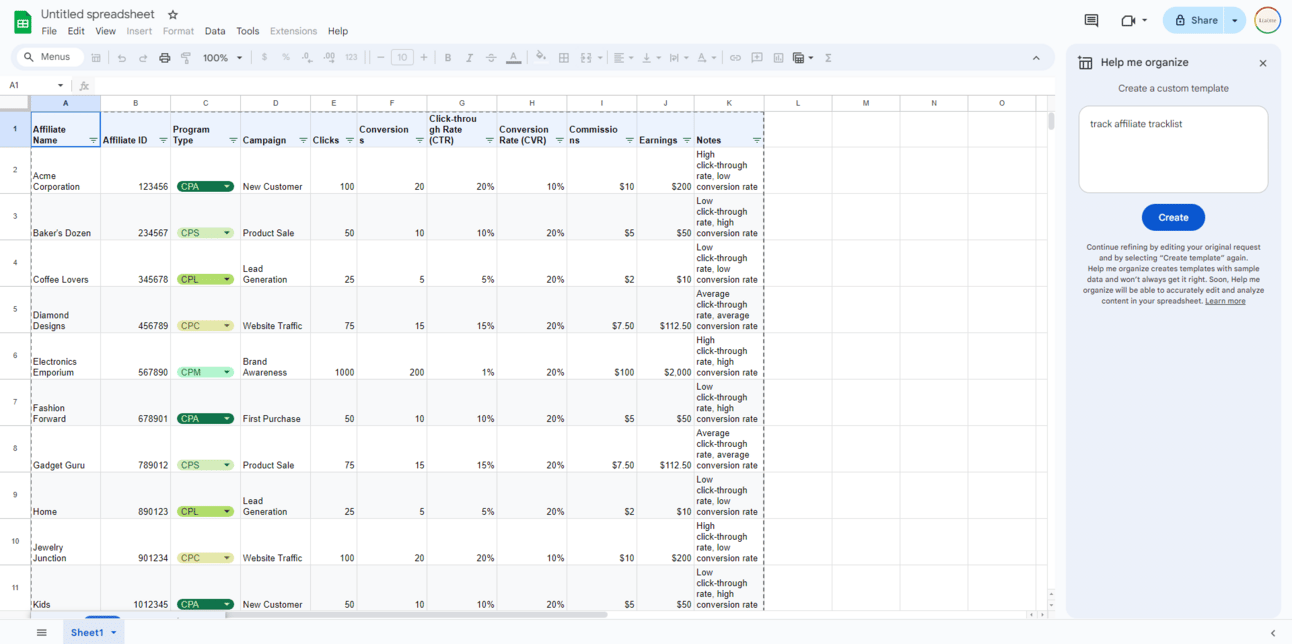
Task: Select the Sheet1 tab
Action: (x=87, y=632)
